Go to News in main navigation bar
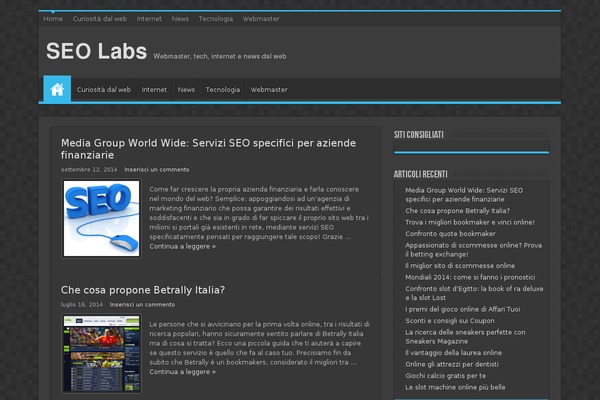This screenshot has height=400, width=600. click(x=186, y=90)
